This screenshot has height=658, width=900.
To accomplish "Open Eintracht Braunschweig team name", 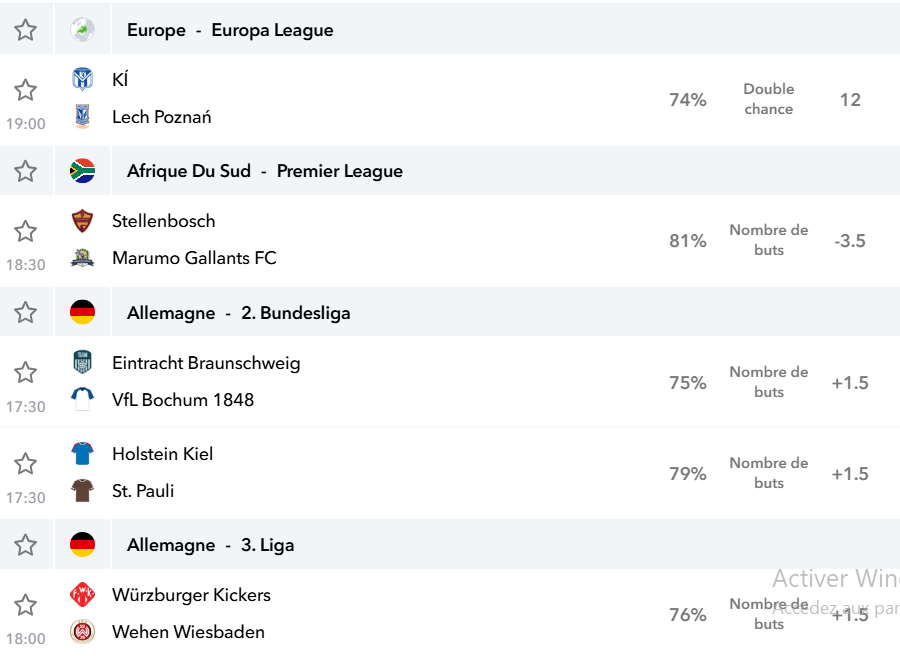I will click(206, 363).
